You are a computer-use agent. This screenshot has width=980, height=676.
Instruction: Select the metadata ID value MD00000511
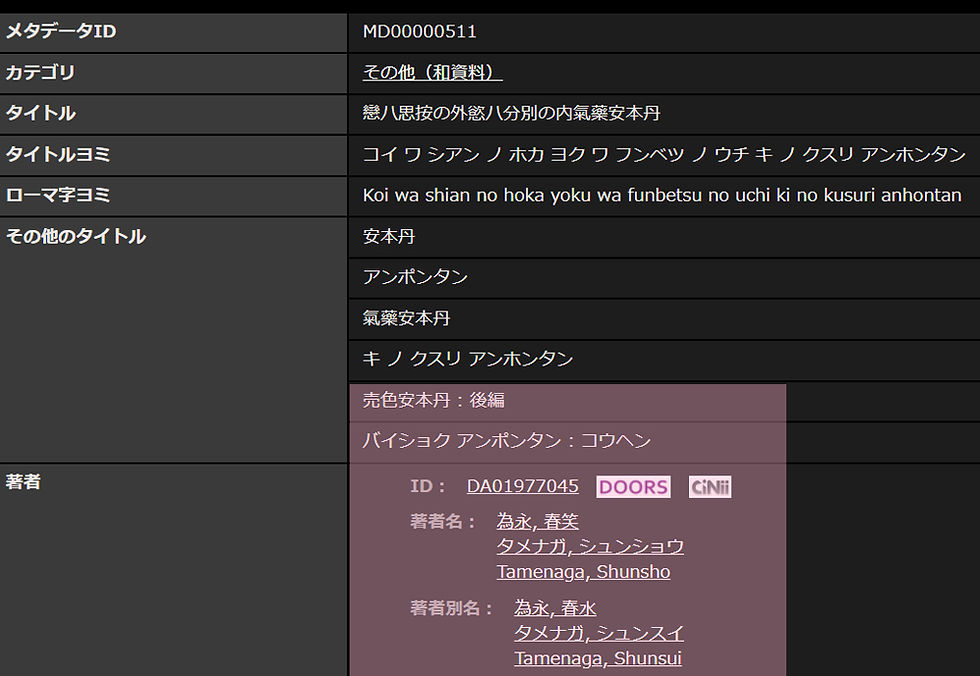[419, 31]
